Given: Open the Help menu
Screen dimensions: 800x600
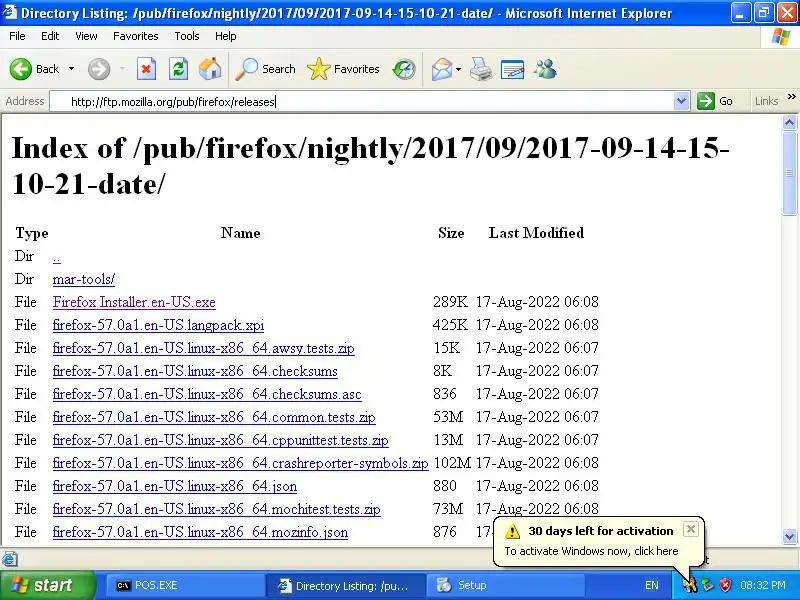Looking at the screenshot, I should coord(226,36).
